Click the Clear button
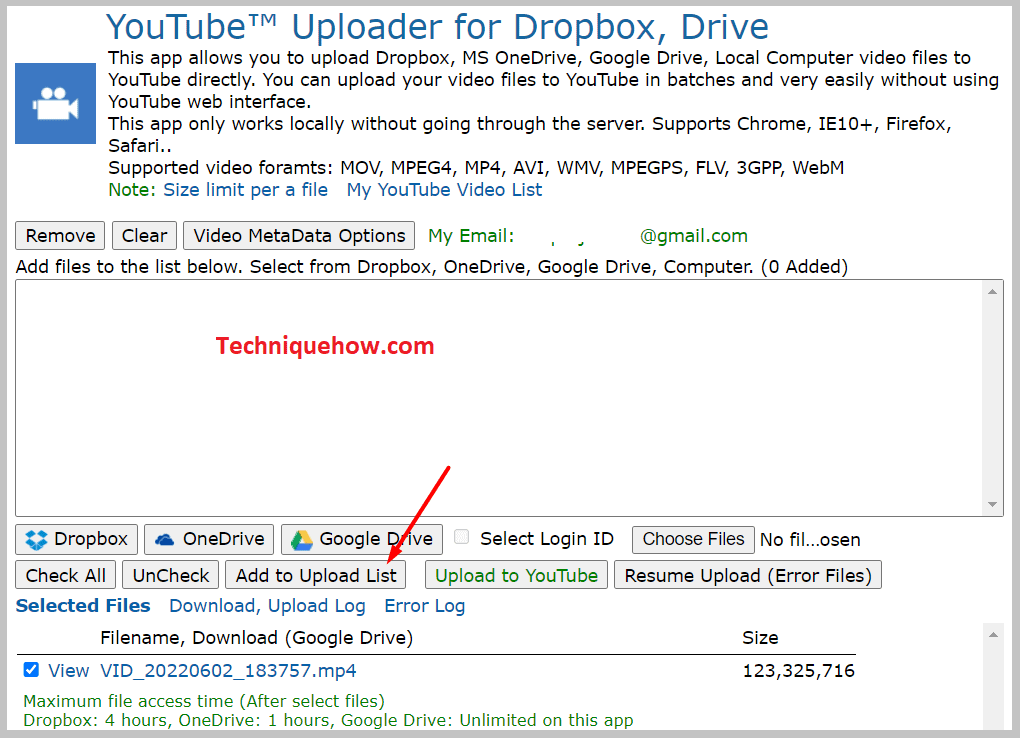This screenshot has width=1020, height=738. pos(144,236)
